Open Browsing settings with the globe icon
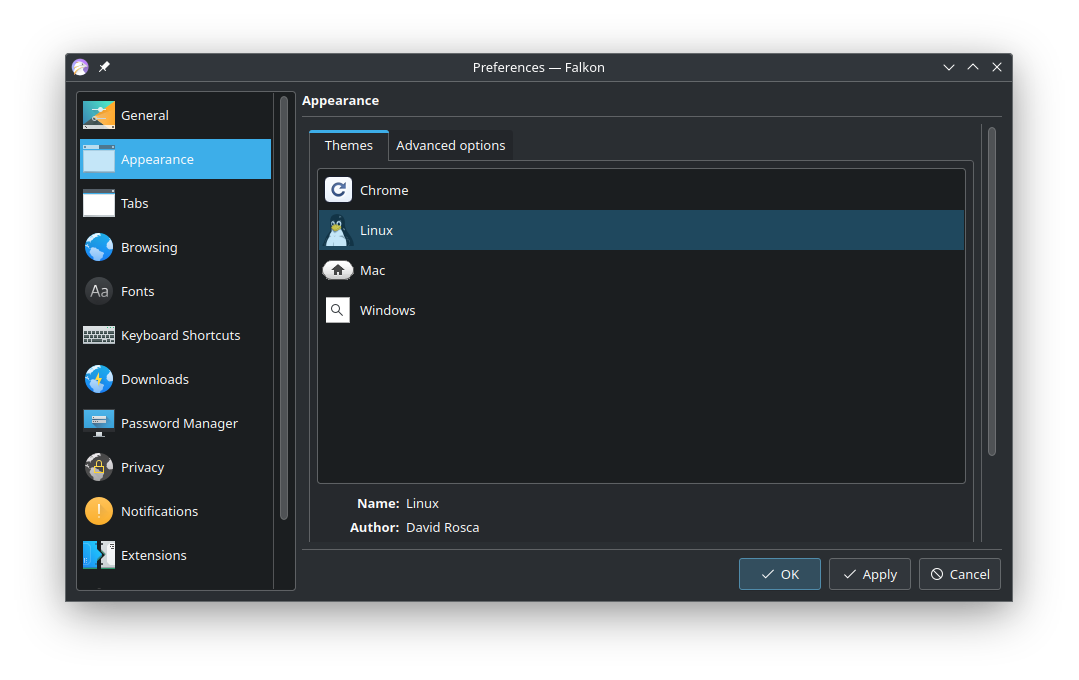Image resolution: width=1079 pixels, height=680 pixels. coord(98,247)
